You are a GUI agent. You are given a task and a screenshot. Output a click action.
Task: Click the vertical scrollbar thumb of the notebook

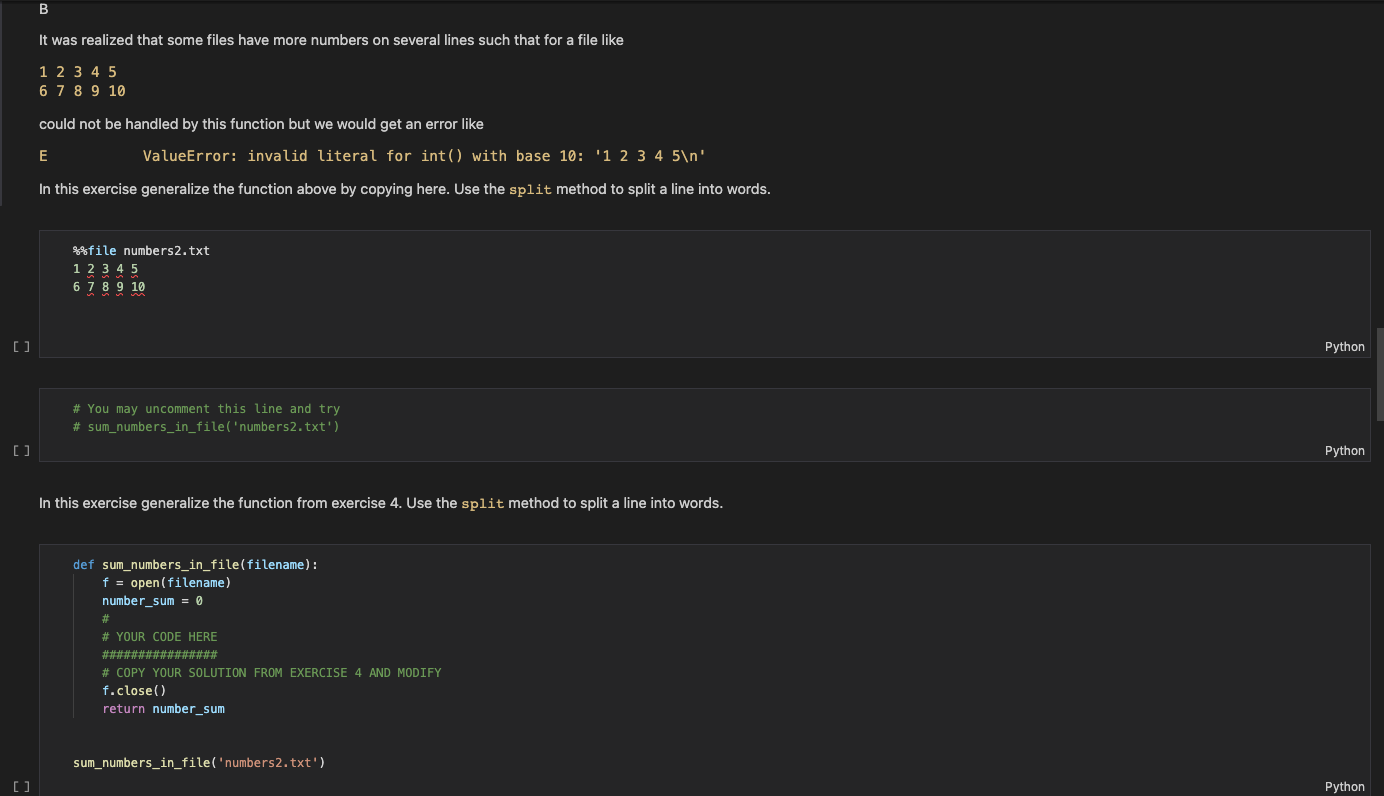[1380, 375]
